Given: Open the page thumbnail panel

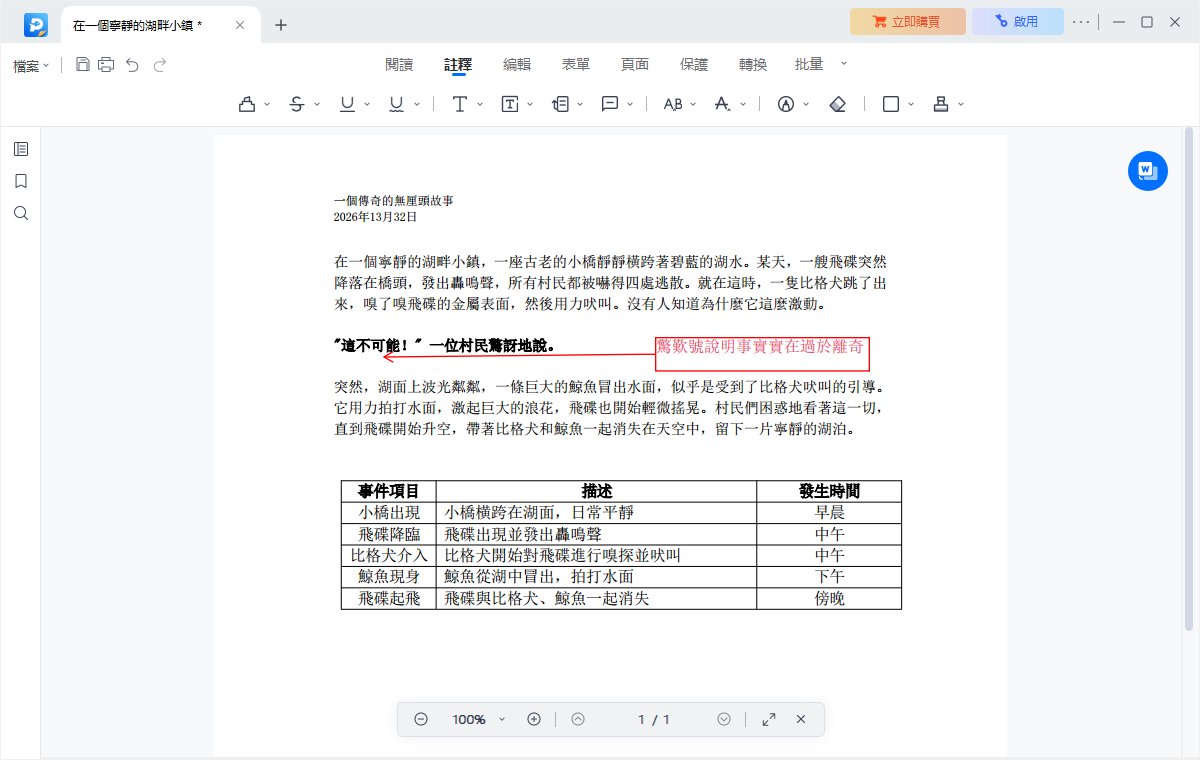Looking at the screenshot, I should pyautogui.click(x=21, y=148).
